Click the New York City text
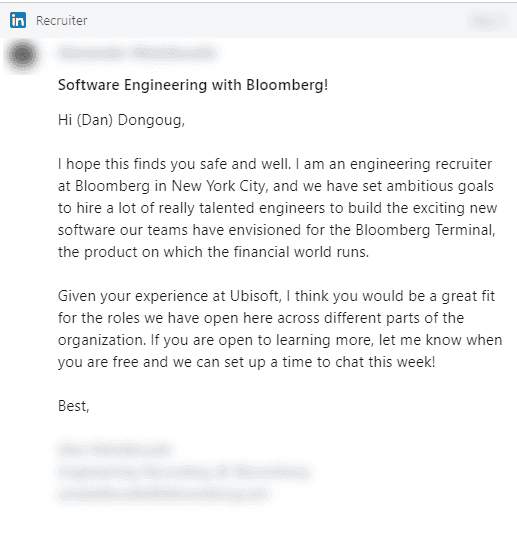This screenshot has height=535, width=517. 218,186
